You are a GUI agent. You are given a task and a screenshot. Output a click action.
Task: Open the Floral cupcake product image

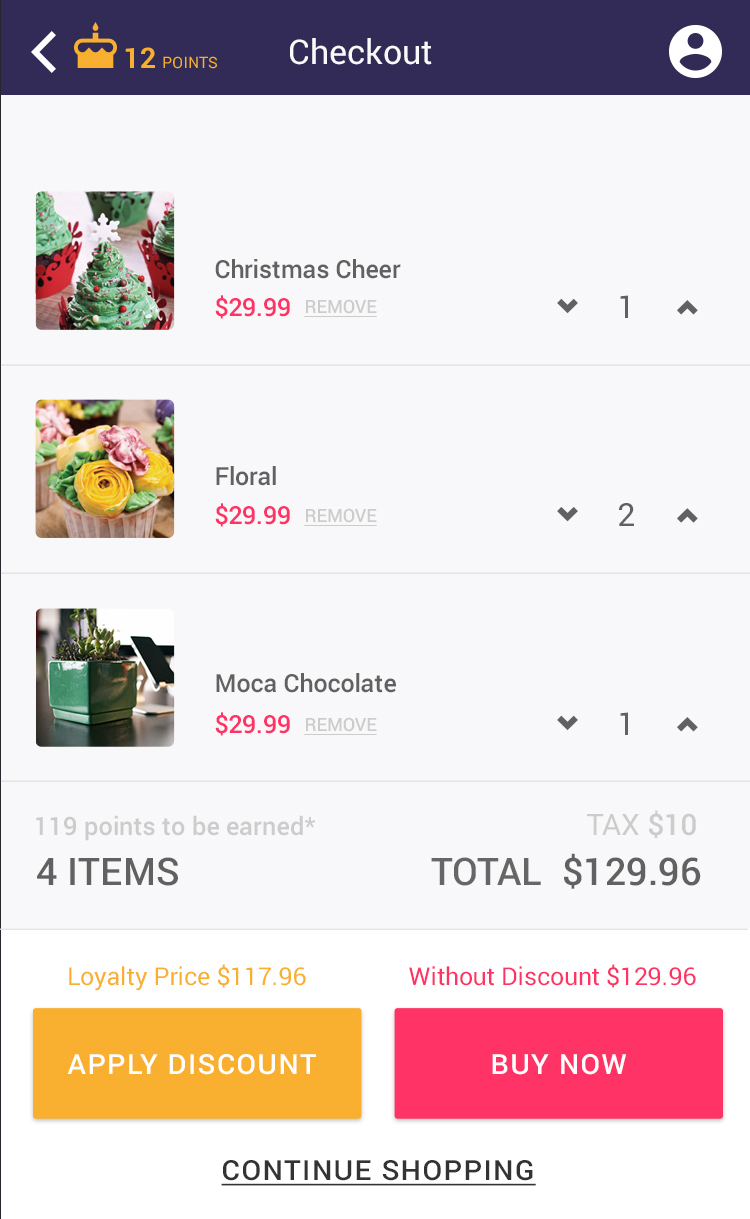105,469
